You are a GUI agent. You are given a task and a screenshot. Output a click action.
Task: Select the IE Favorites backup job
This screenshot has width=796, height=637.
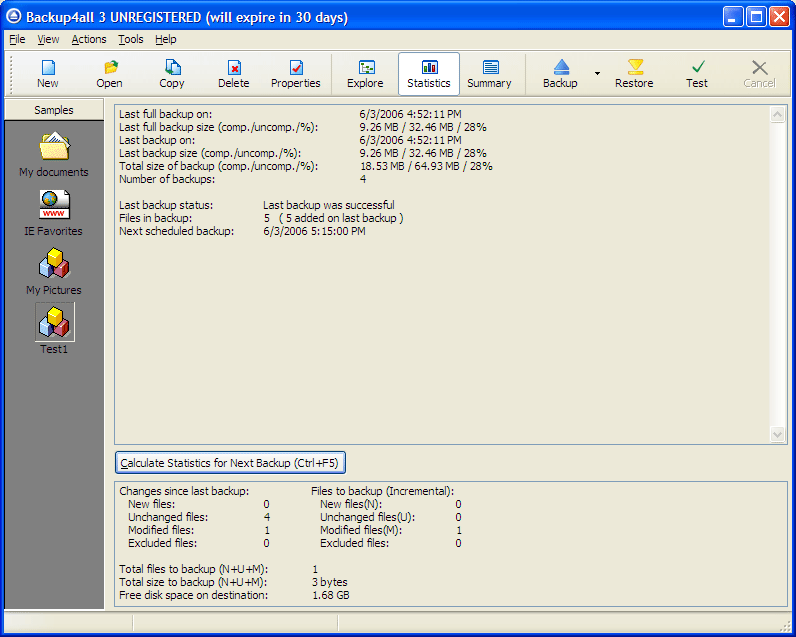[x=54, y=213]
